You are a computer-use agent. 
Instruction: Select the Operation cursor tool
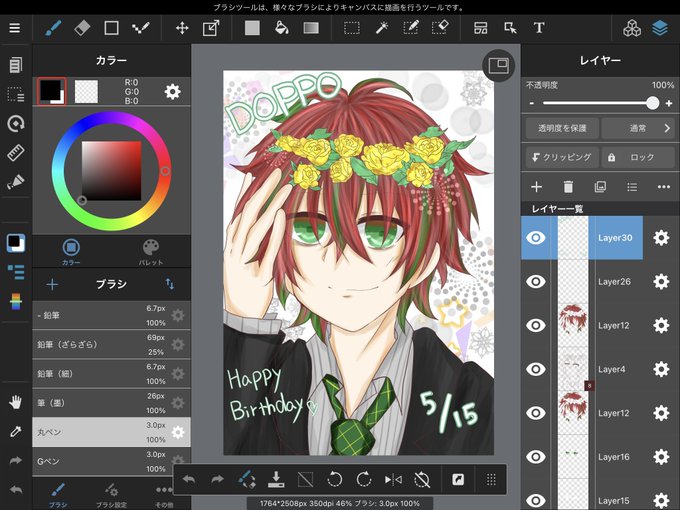(510, 28)
